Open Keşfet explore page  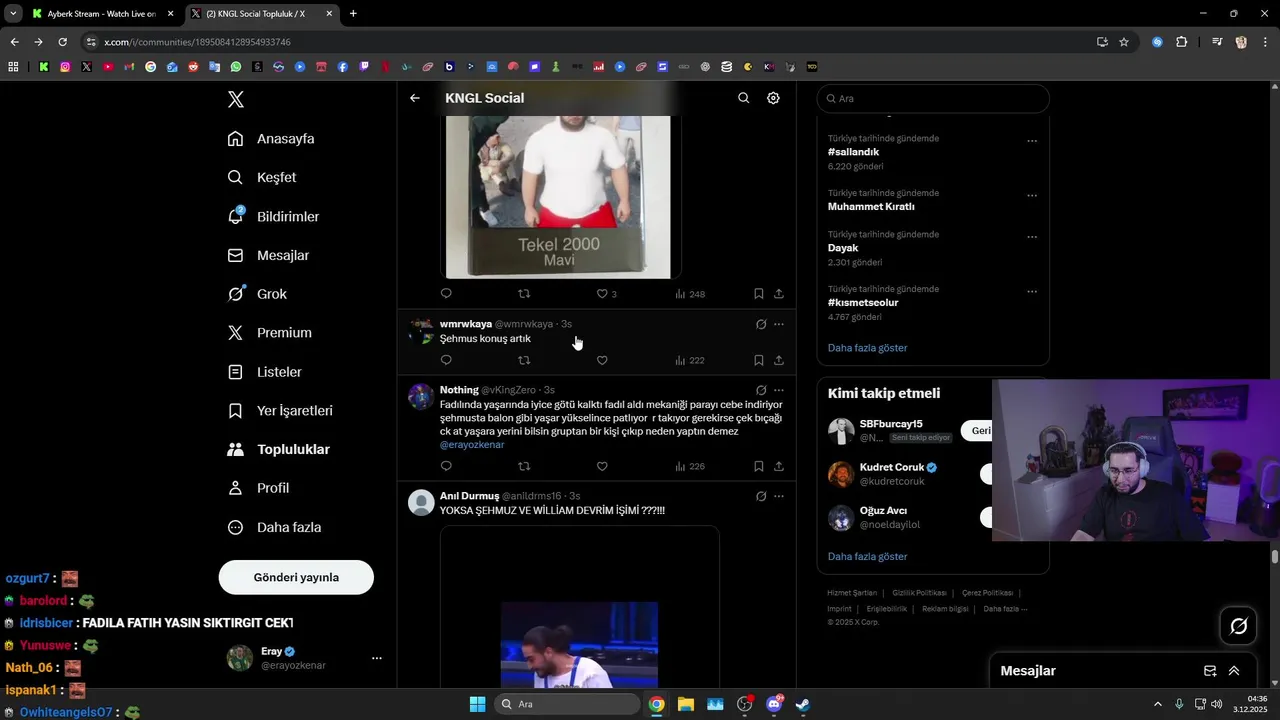click(x=262, y=177)
